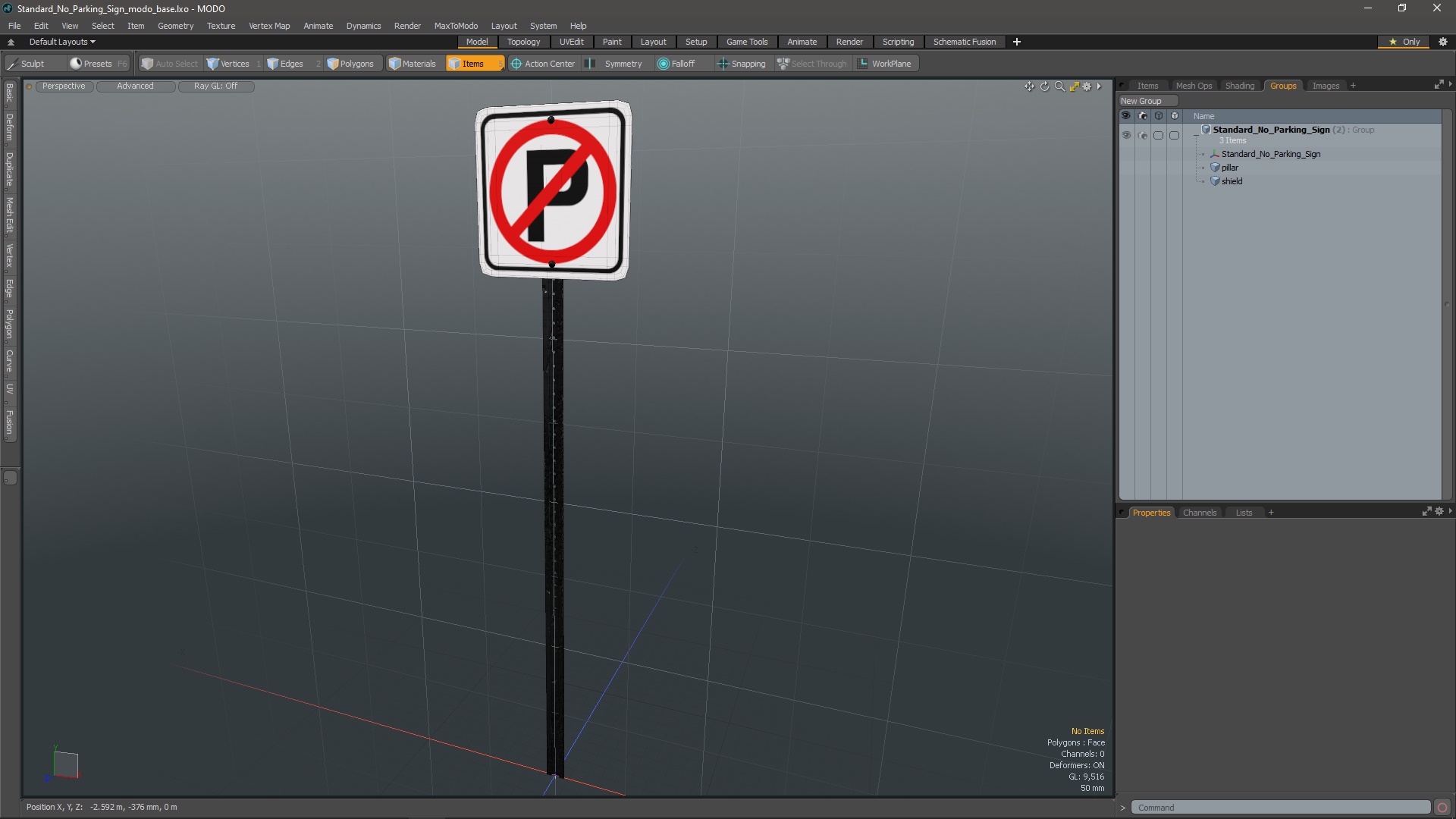1456x819 pixels.
Task: Click the red record button beside Command
Action: click(x=1442, y=808)
